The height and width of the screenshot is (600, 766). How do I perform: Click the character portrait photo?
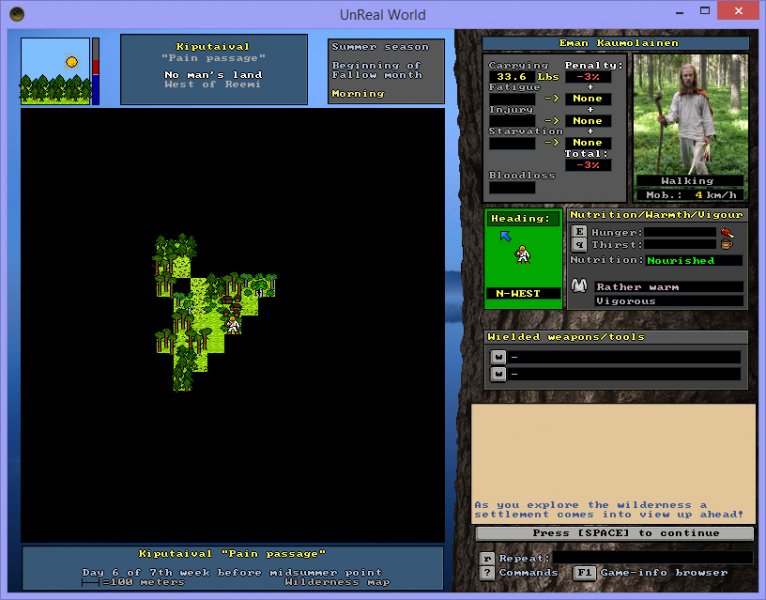[690, 114]
